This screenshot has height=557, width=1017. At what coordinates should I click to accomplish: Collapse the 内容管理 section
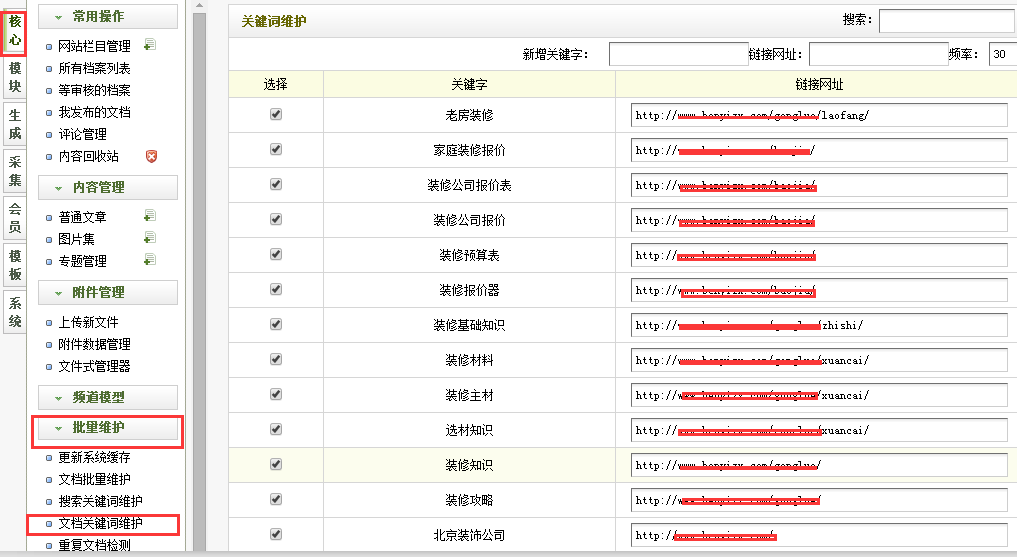(x=108, y=187)
